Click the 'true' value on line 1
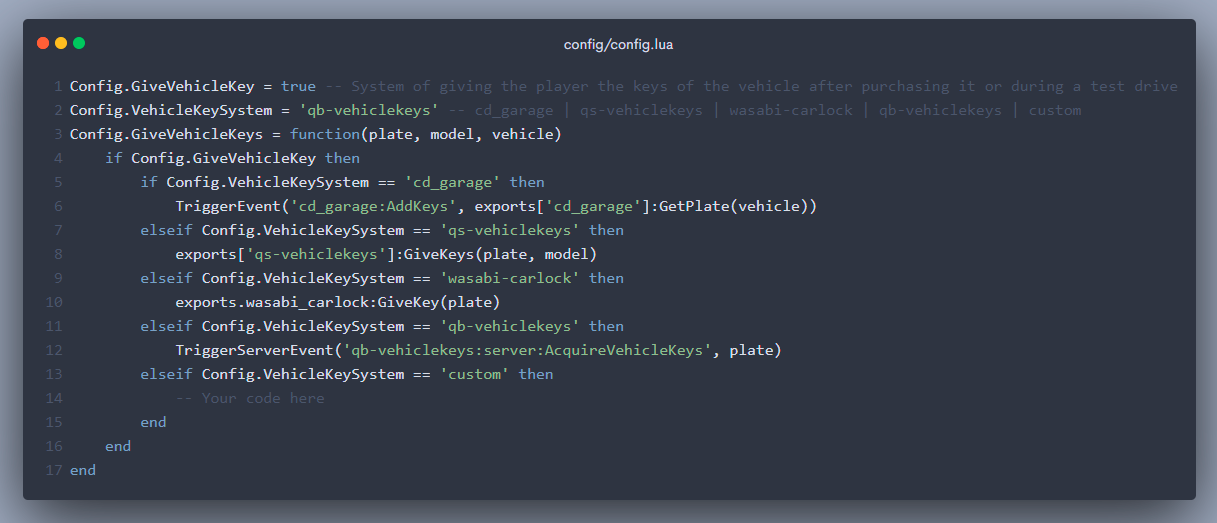Image resolution: width=1217 pixels, height=523 pixels. tap(298, 86)
